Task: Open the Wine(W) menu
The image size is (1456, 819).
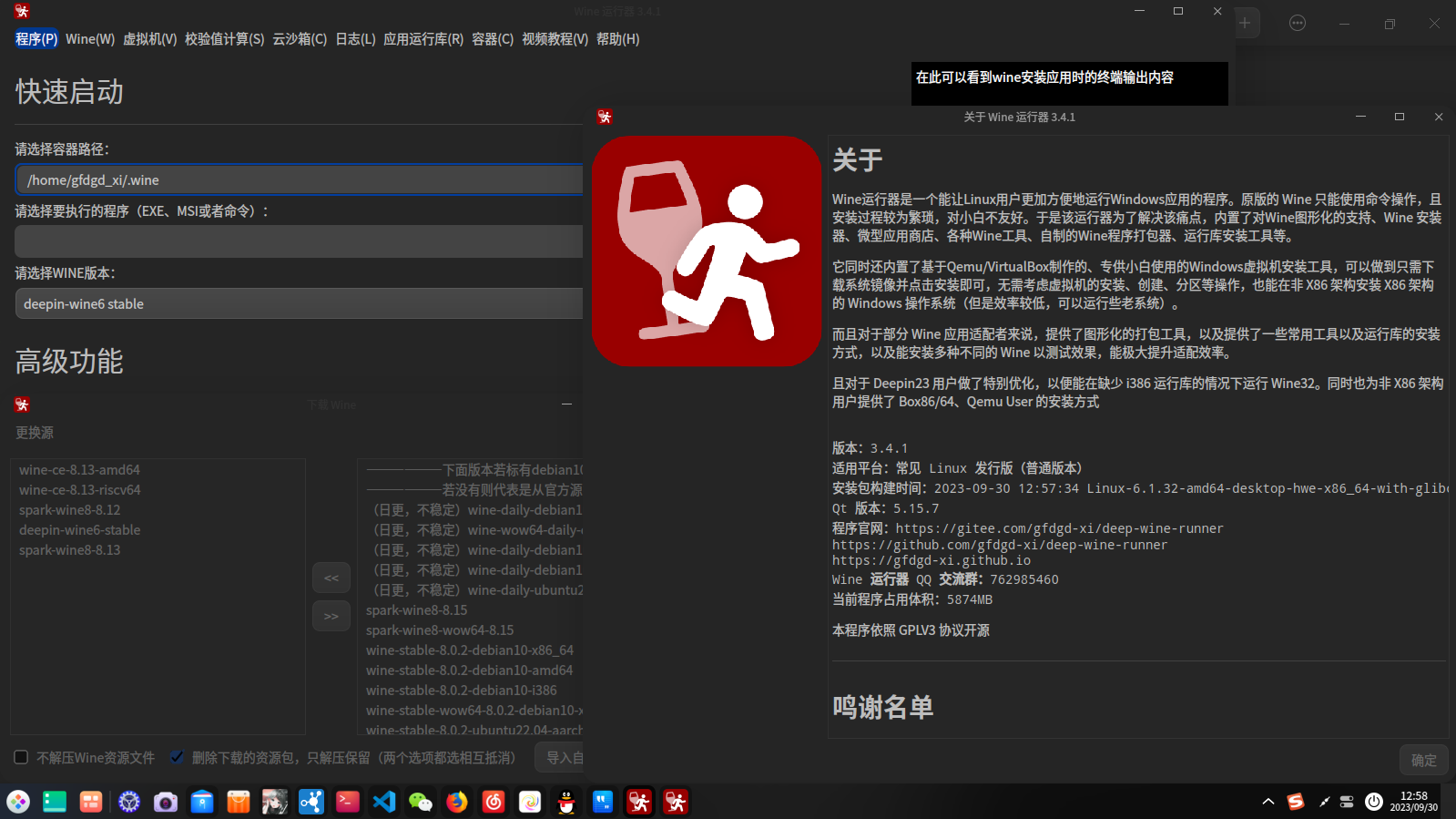Action: [x=90, y=39]
